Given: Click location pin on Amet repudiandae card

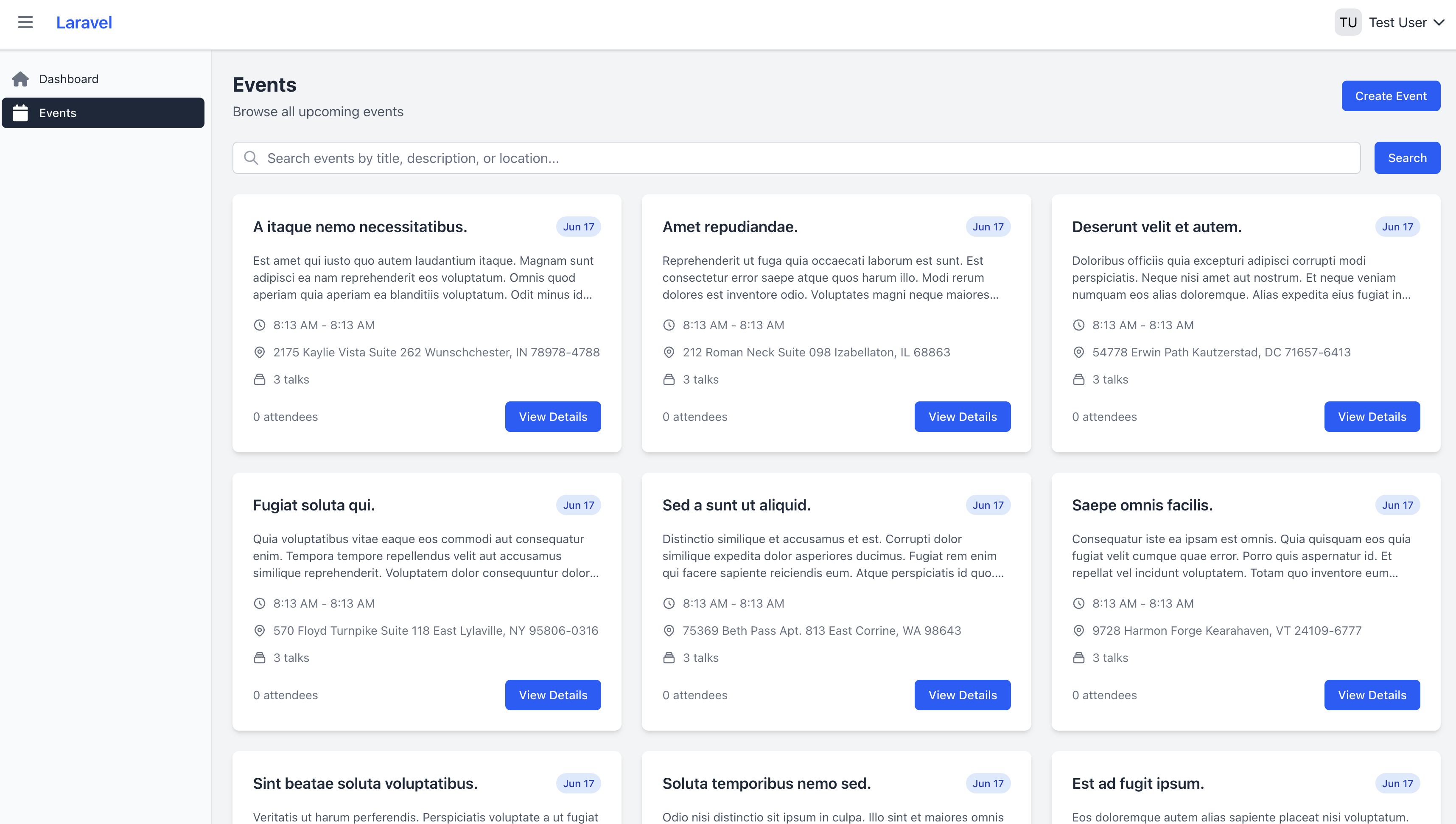Looking at the screenshot, I should click(x=669, y=352).
